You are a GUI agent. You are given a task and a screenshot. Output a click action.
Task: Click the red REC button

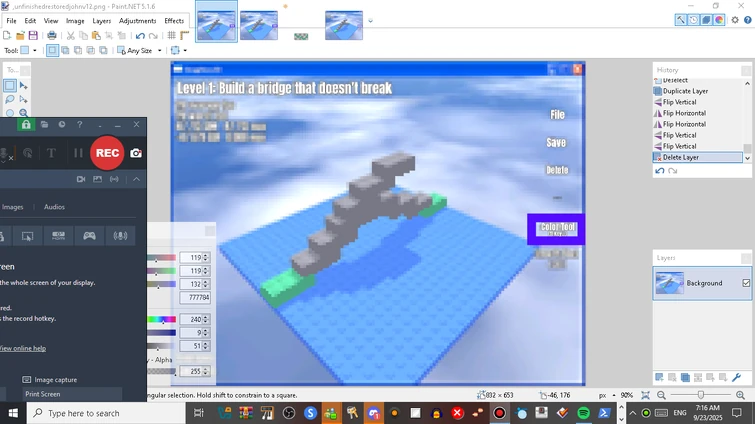tap(107, 153)
